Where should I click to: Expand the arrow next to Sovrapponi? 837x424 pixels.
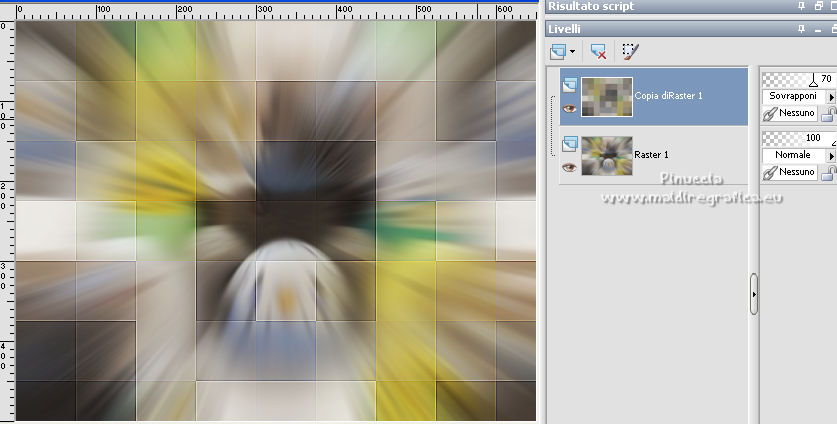click(831, 97)
